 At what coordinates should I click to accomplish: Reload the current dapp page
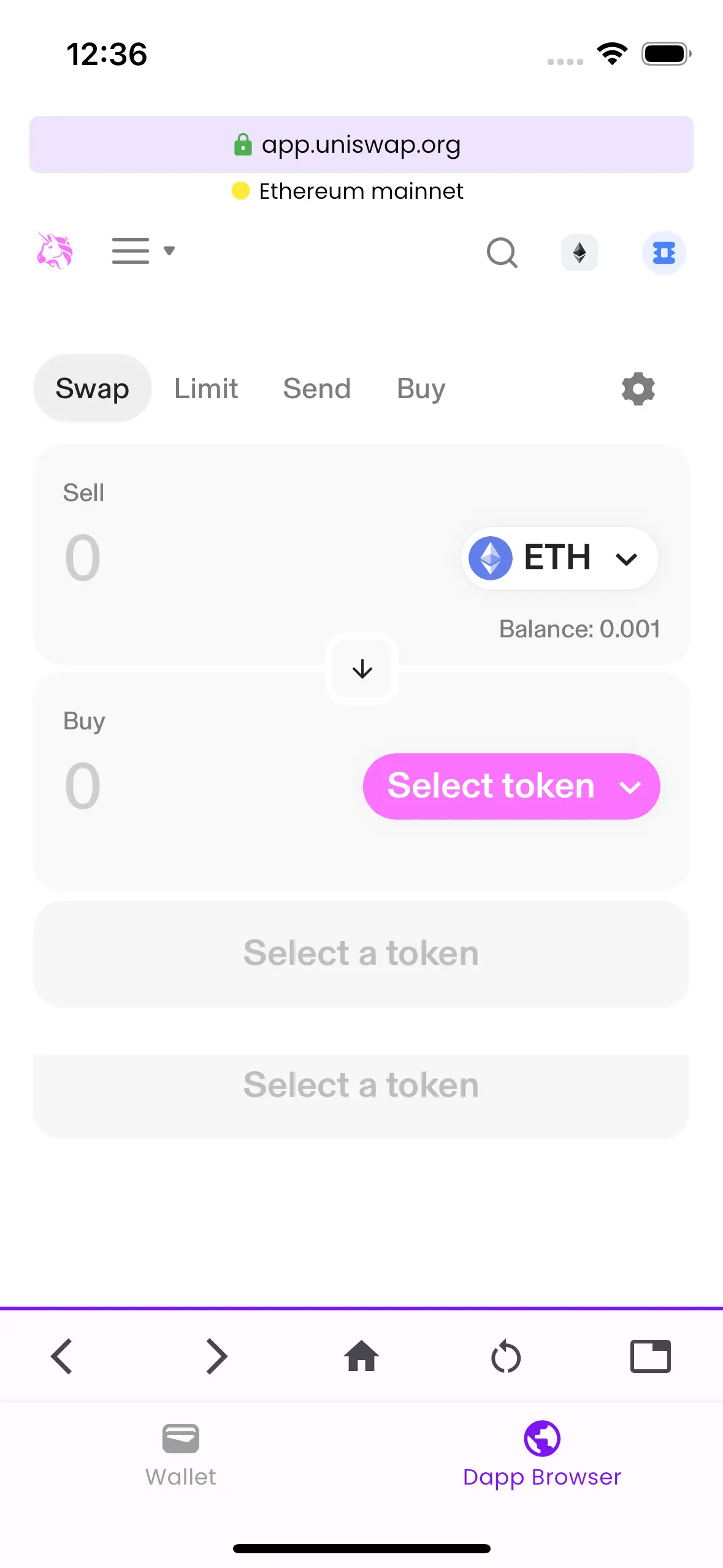coord(506,1356)
